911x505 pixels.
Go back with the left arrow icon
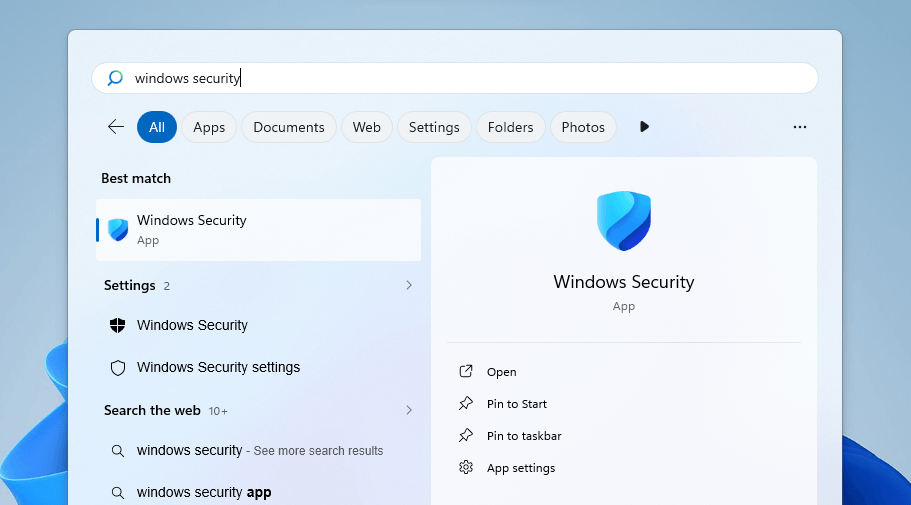(116, 127)
